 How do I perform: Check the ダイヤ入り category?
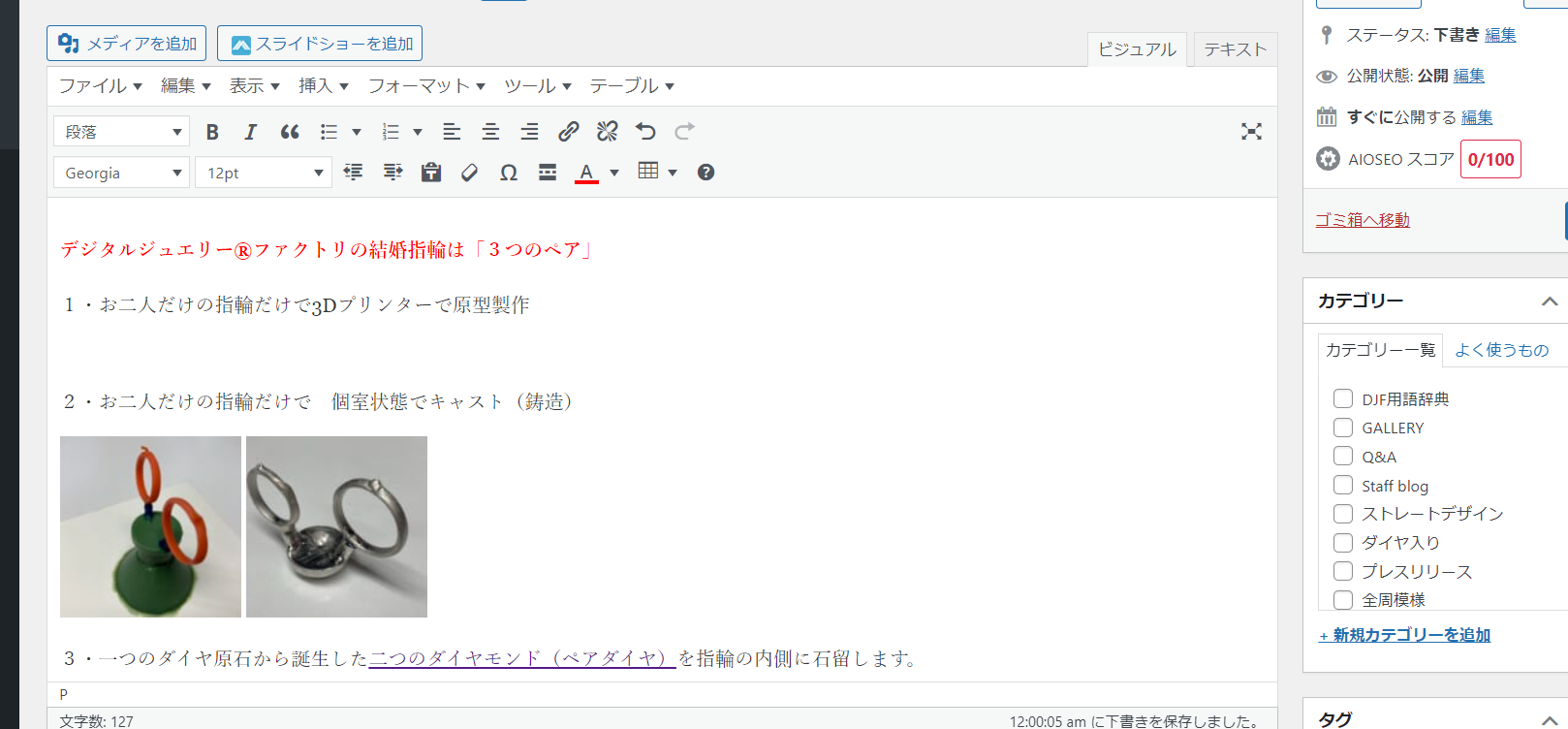tap(1343, 542)
